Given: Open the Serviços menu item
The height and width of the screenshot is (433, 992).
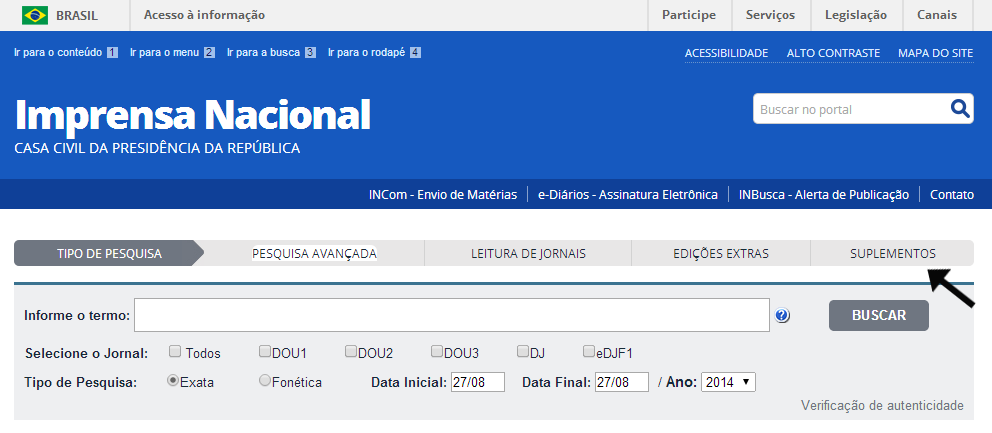Looking at the screenshot, I should point(770,15).
